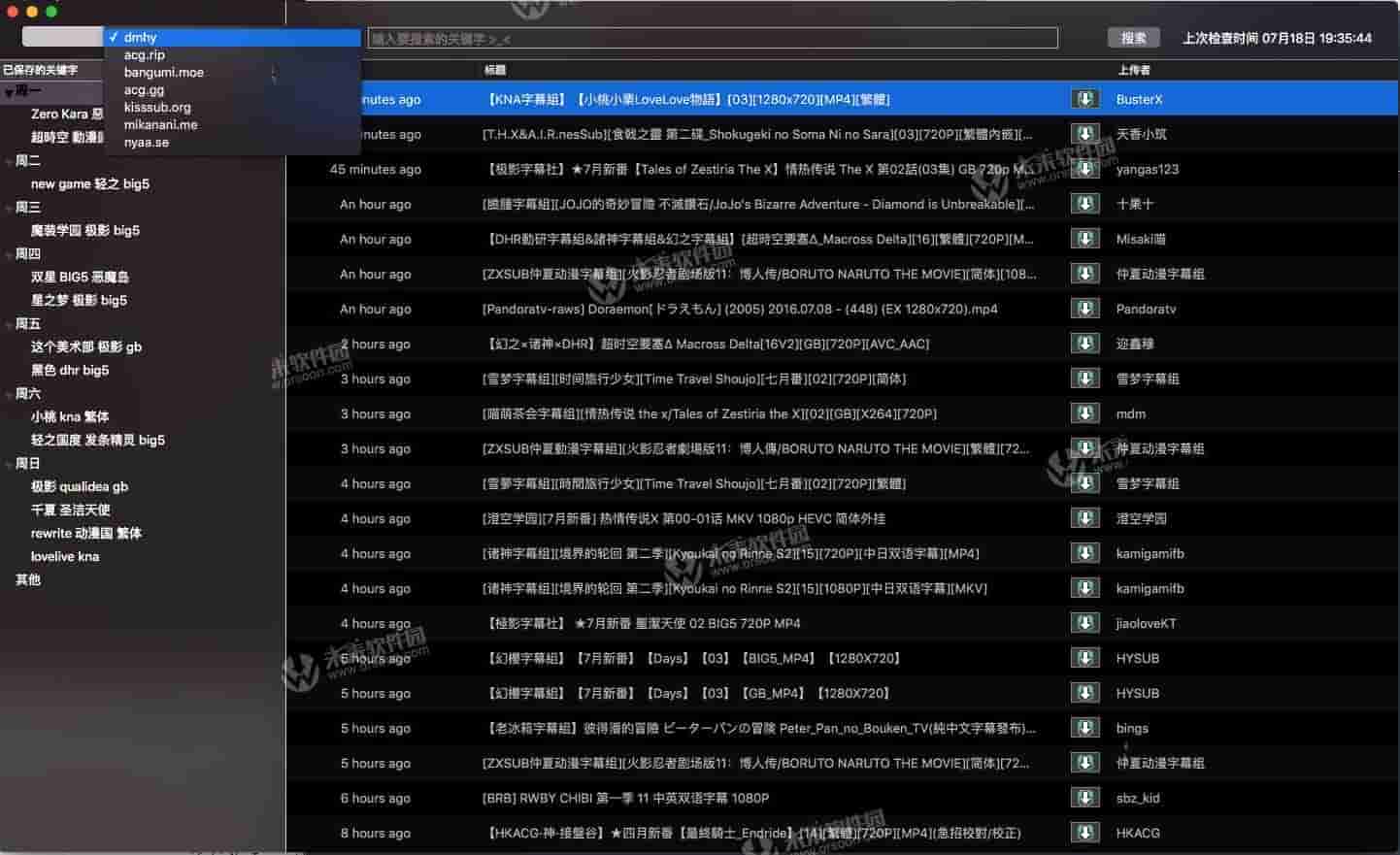
Task: Collapse the 周日 keyword group
Action: [x=9, y=464]
